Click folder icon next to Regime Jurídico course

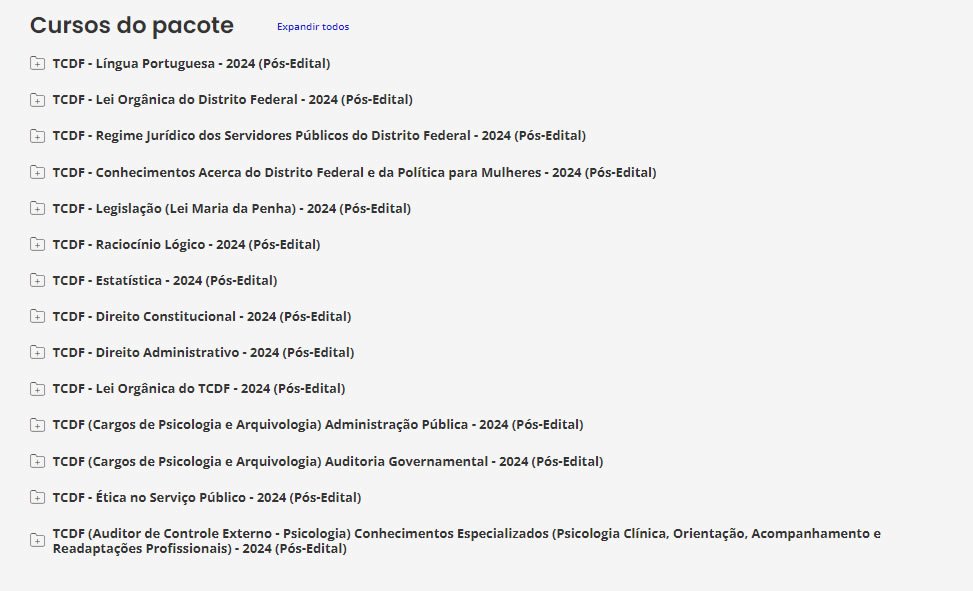pos(37,136)
